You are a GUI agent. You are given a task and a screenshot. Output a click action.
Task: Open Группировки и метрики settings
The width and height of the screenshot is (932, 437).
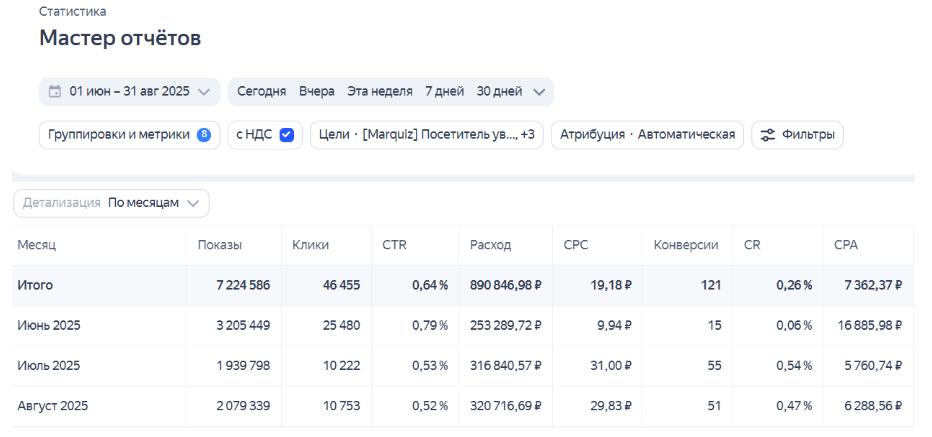coord(119,135)
